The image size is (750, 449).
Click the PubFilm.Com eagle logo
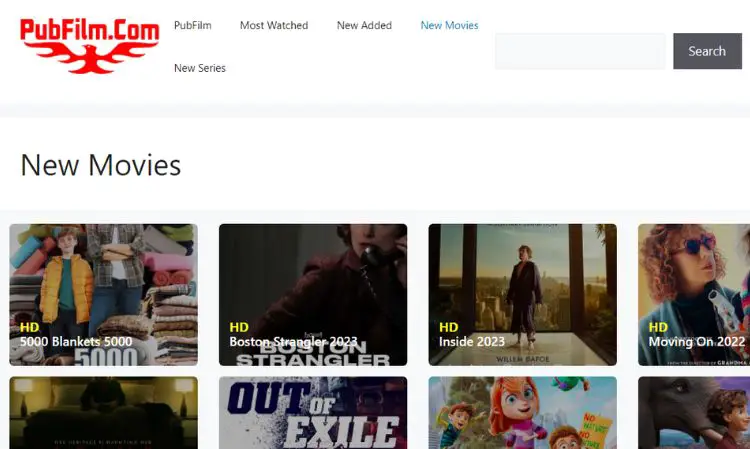[x=89, y=46]
